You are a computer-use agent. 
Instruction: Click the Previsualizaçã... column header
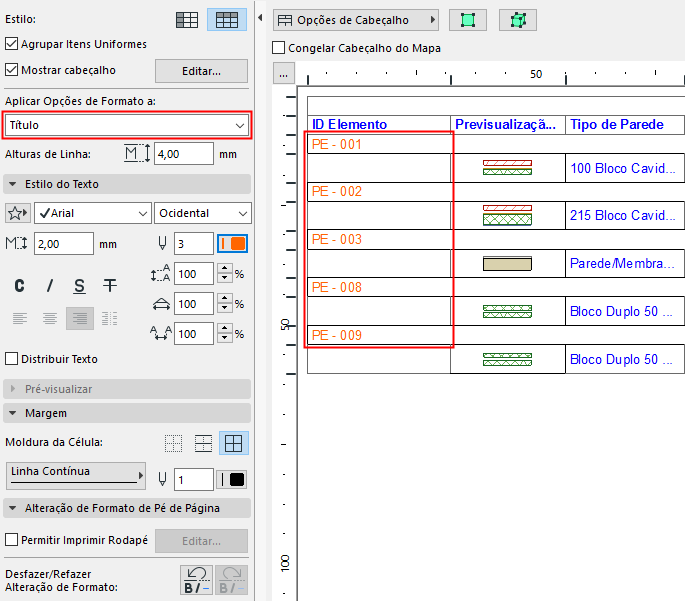point(508,124)
